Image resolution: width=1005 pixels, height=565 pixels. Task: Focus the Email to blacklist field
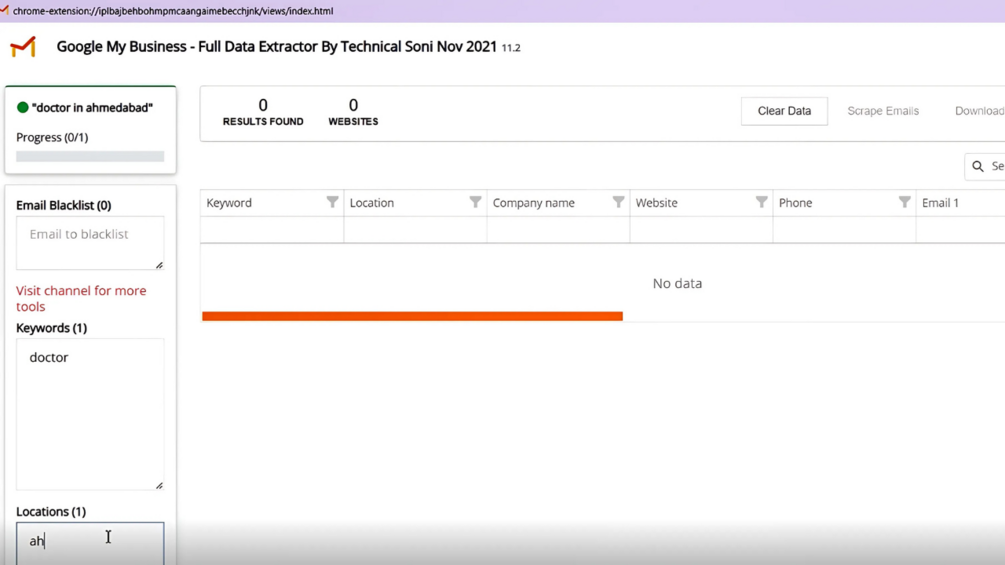point(90,243)
